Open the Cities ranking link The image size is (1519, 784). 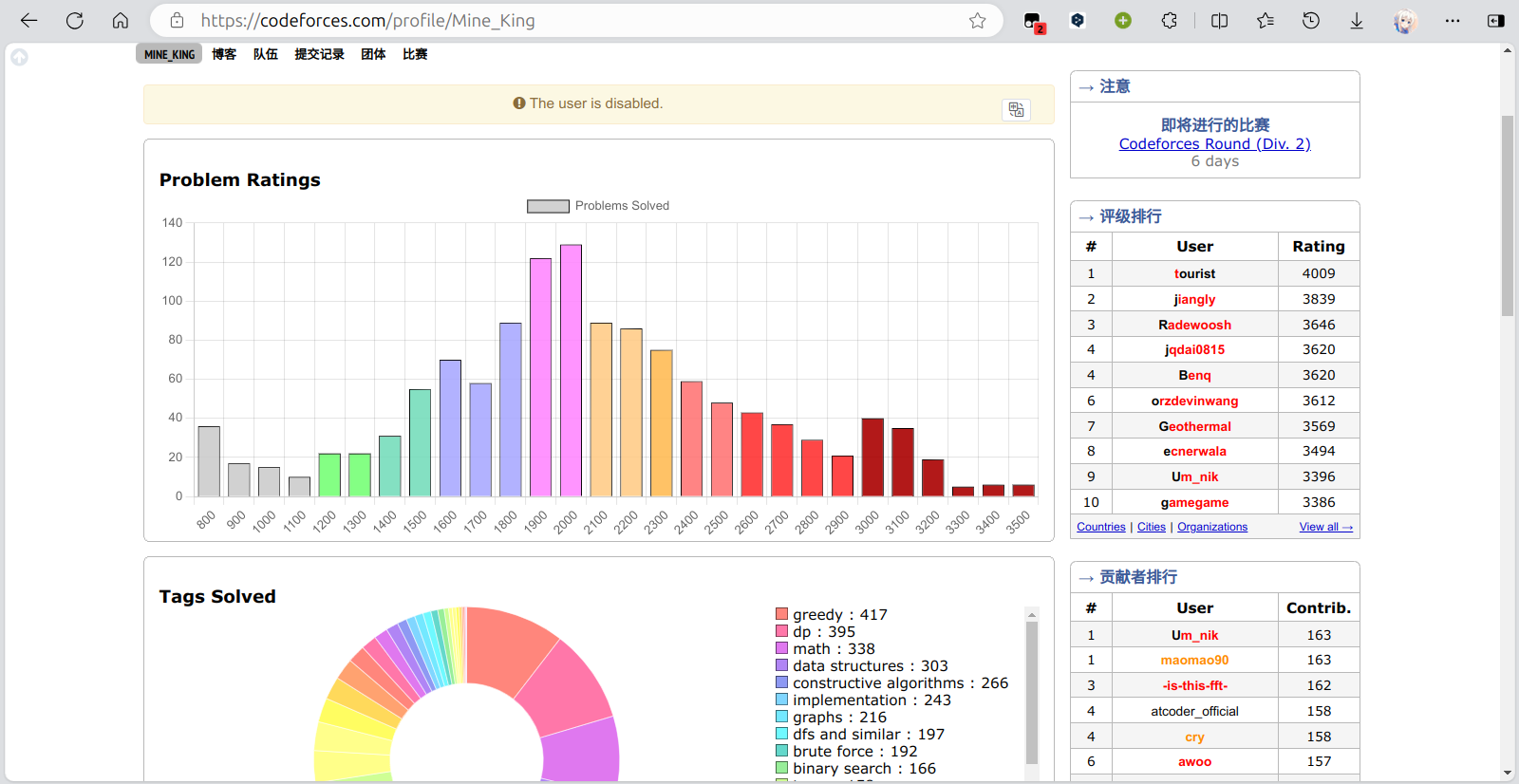coord(1152,527)
